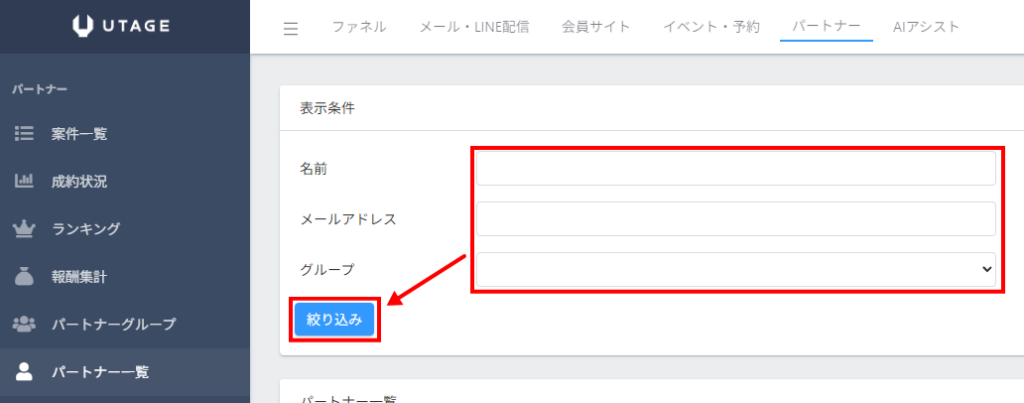Open the パートナーグループ people icon

click(23, 324)
